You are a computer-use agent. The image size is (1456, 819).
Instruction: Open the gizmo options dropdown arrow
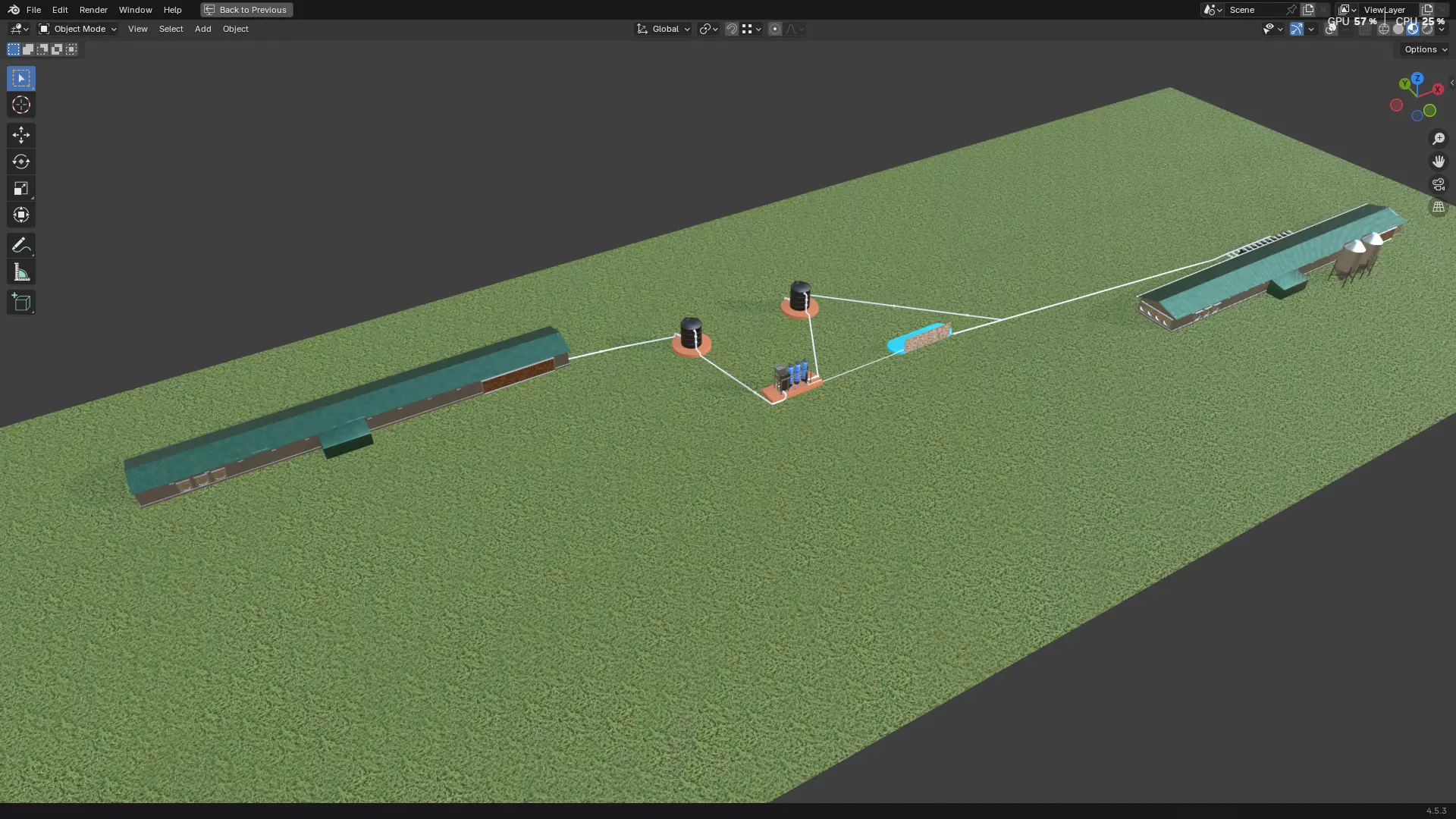tap(1311, 29)
